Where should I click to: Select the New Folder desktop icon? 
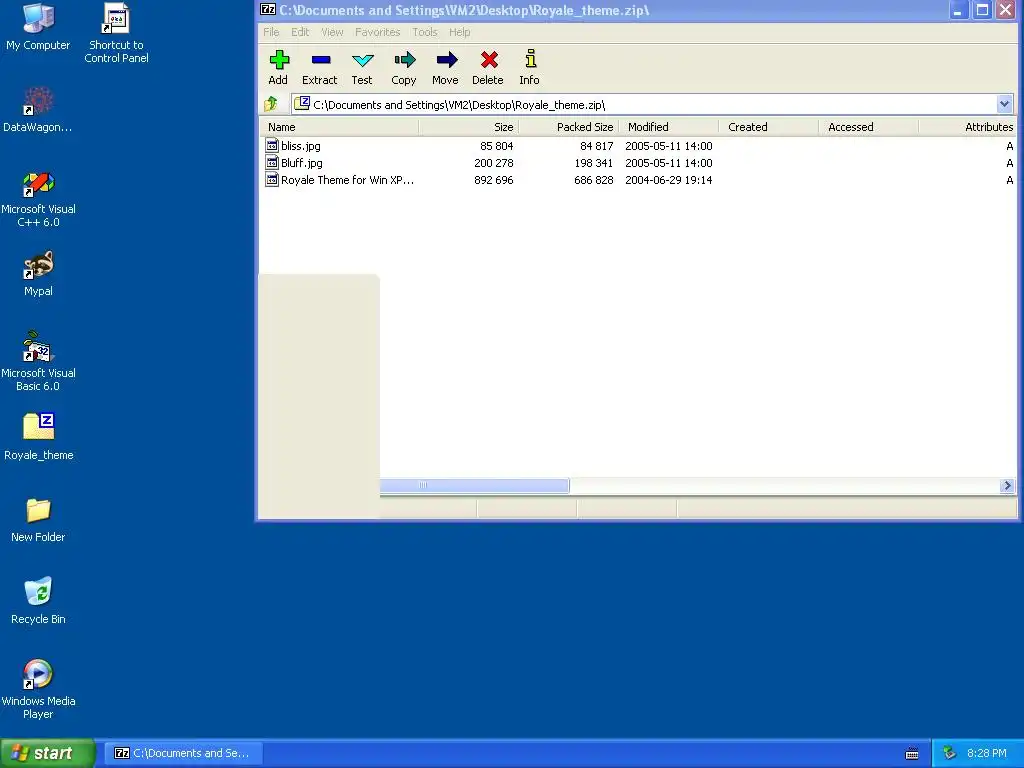[x=38, y=511]
